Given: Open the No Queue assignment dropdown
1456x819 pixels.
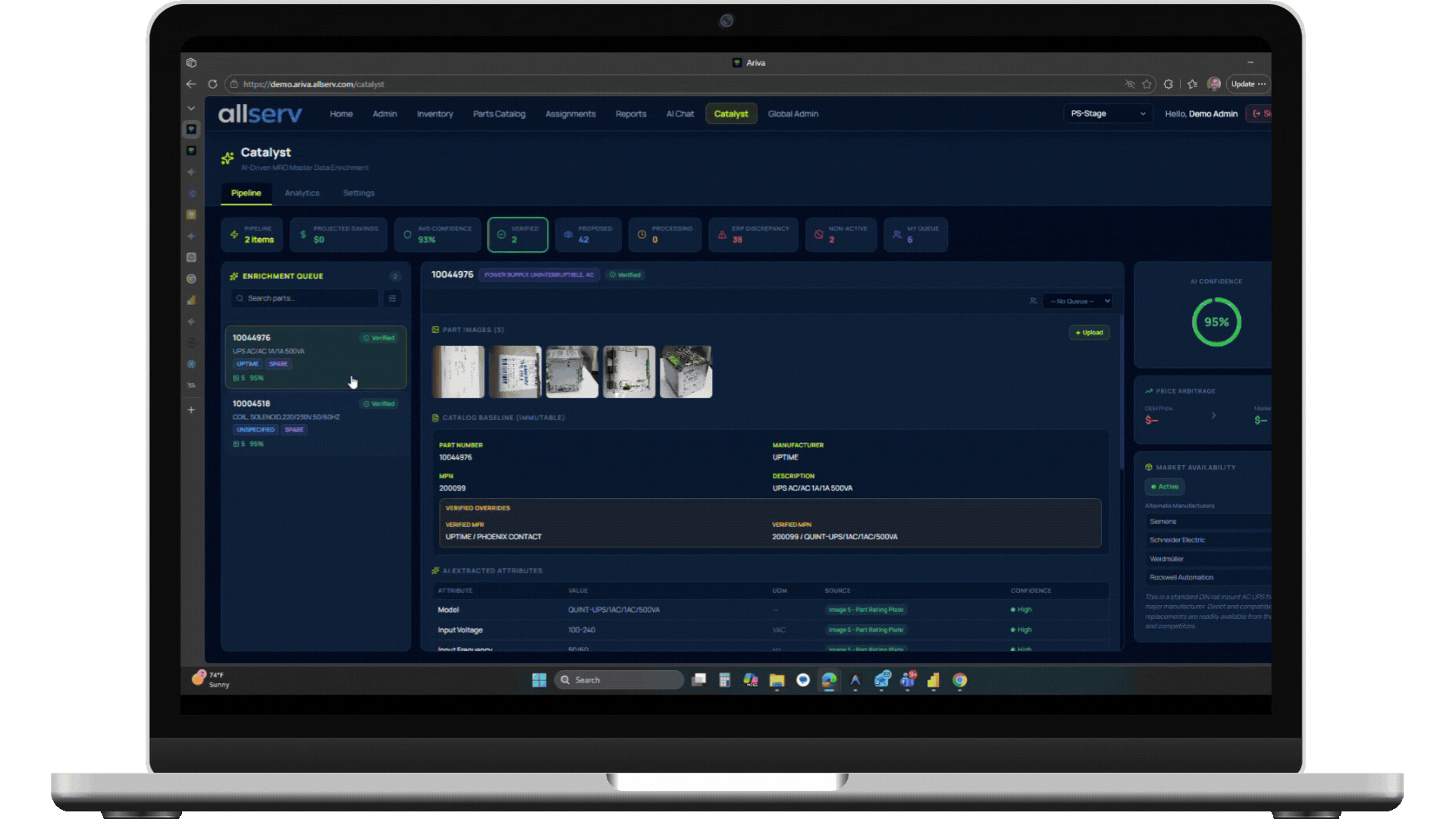Looking at the screenshot, I should pos(1078,301).
